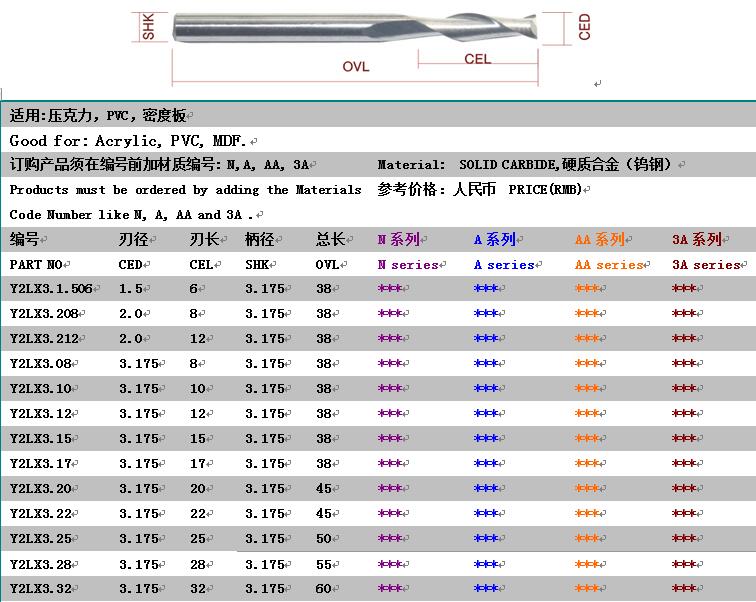
Task: Click the CEL dimension label on the diagram
Action: [x=478, y=59]
